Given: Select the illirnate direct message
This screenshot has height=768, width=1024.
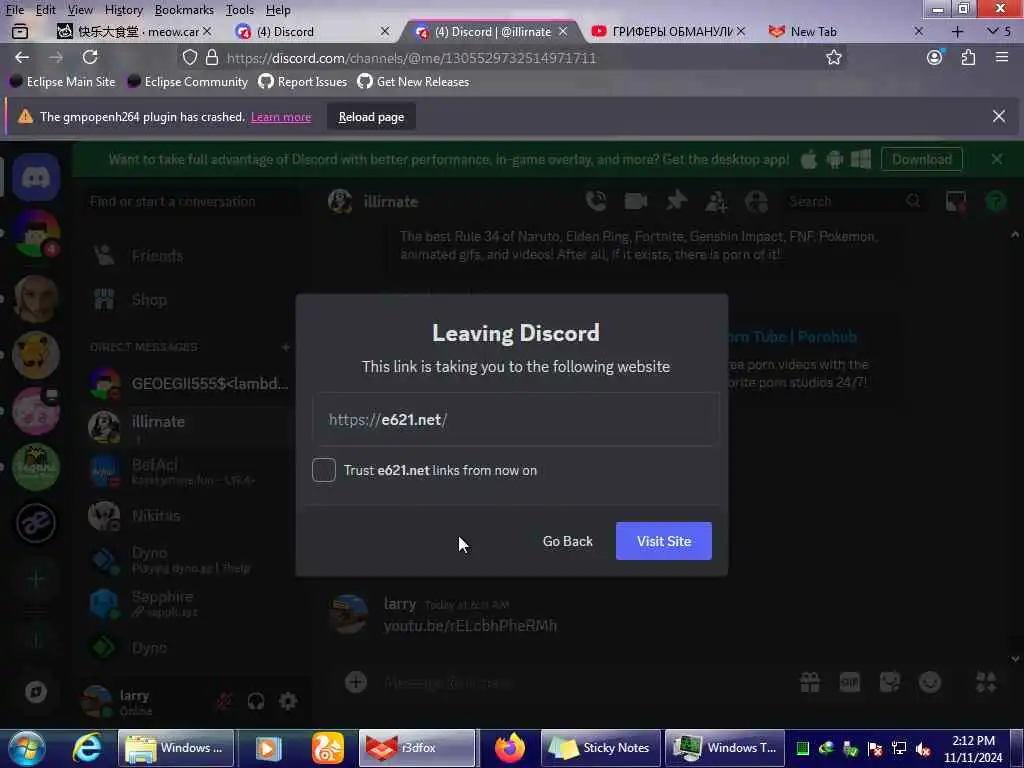Looking at the screenshot, I should 189,426.
